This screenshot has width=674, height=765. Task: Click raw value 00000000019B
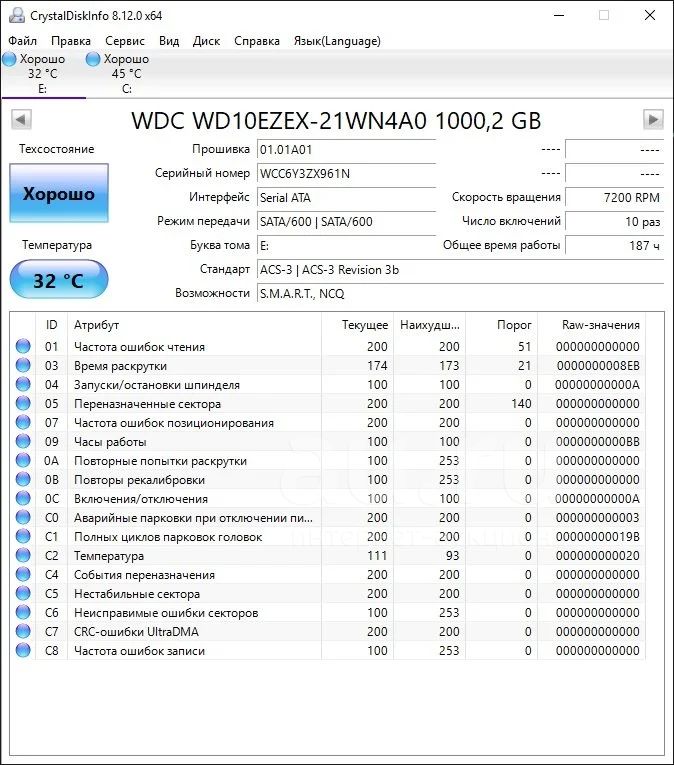598,537
